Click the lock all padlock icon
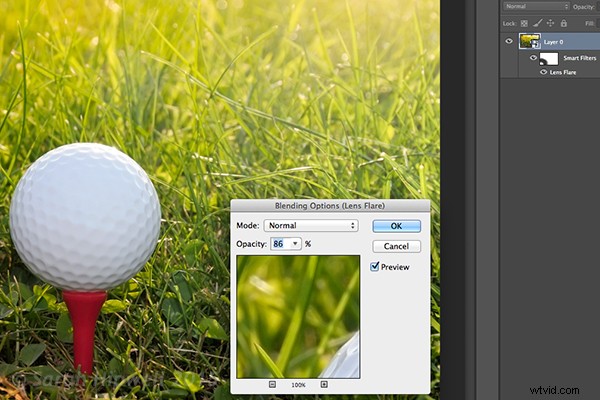This screenshot has width=600, height=400. pyautogui.click(x=564, y=23)
